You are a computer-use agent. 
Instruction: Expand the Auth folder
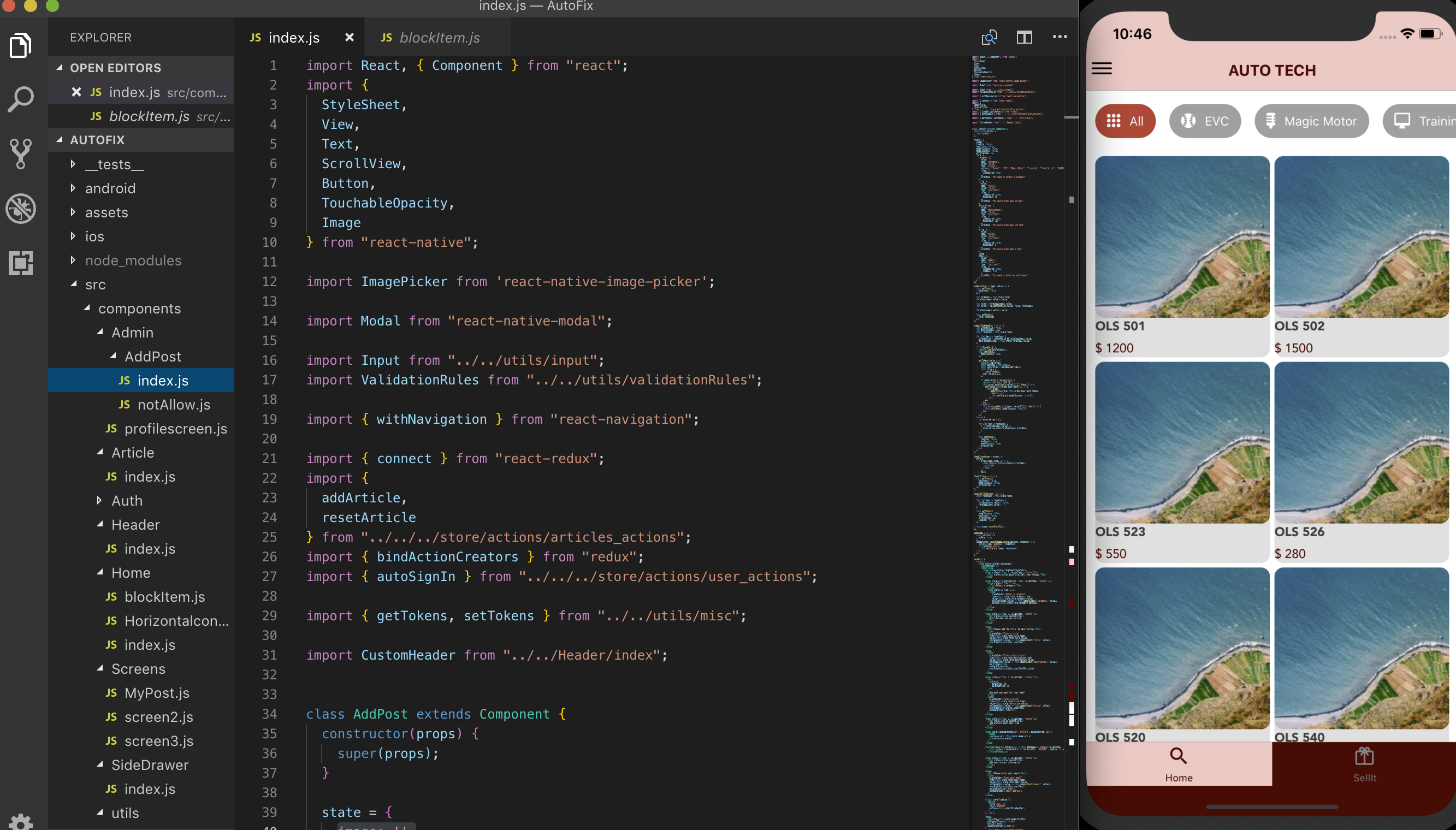tap(127, 501)
